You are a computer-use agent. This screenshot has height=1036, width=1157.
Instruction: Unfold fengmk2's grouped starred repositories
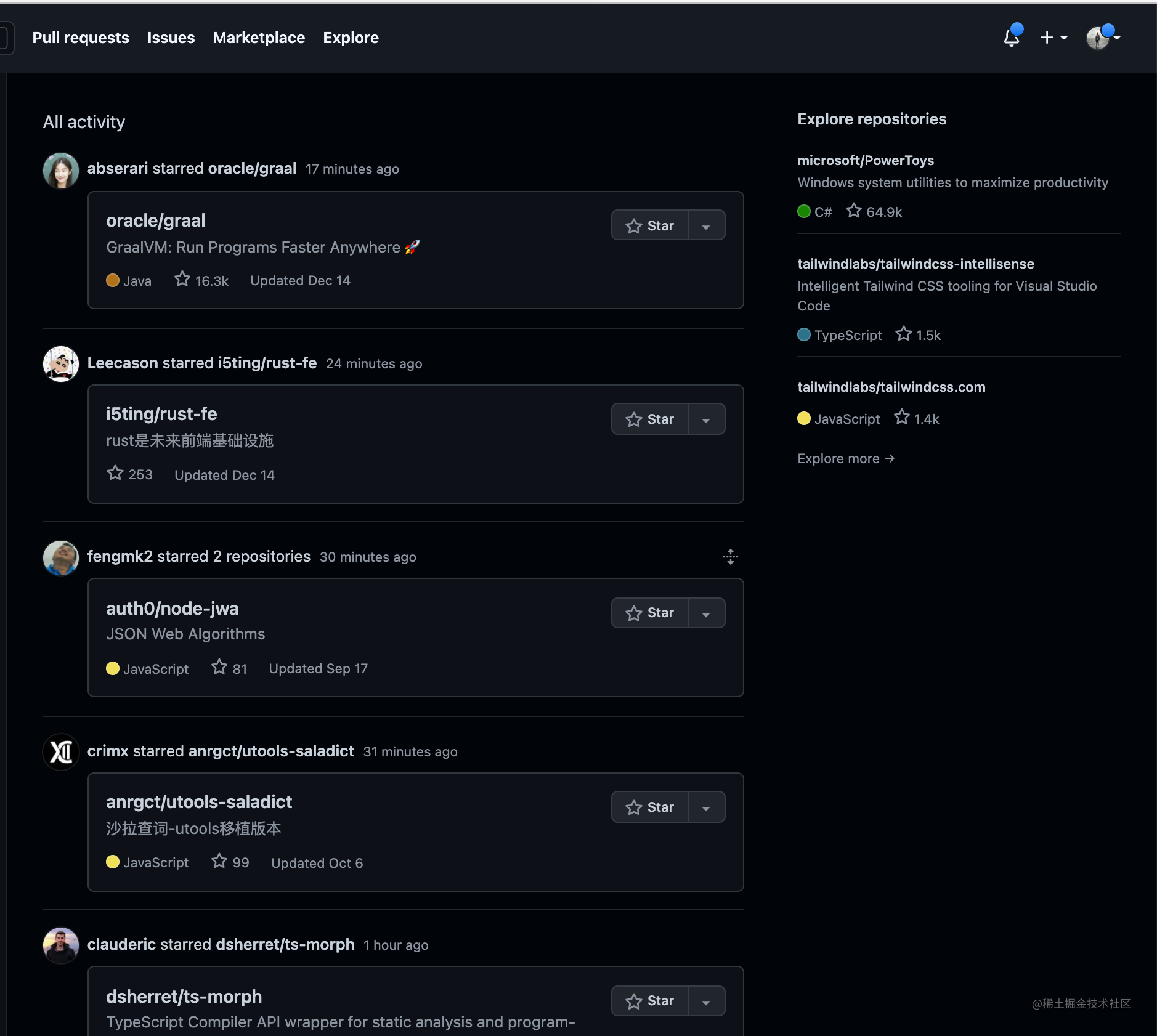click(731, 557)
